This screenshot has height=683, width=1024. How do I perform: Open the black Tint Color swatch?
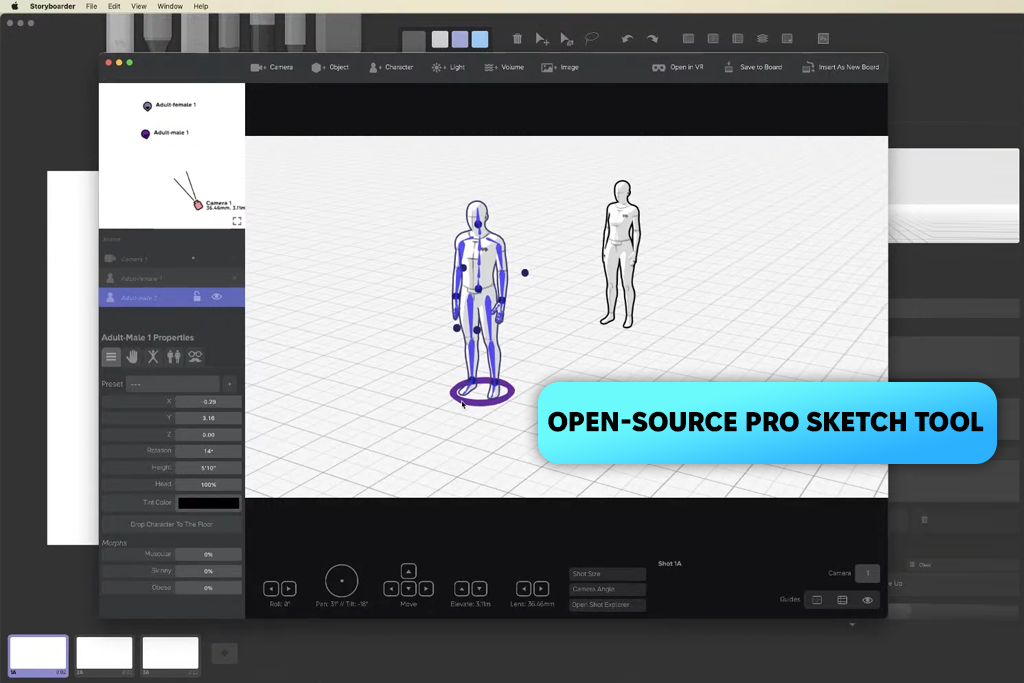click(x=209, y=503)
